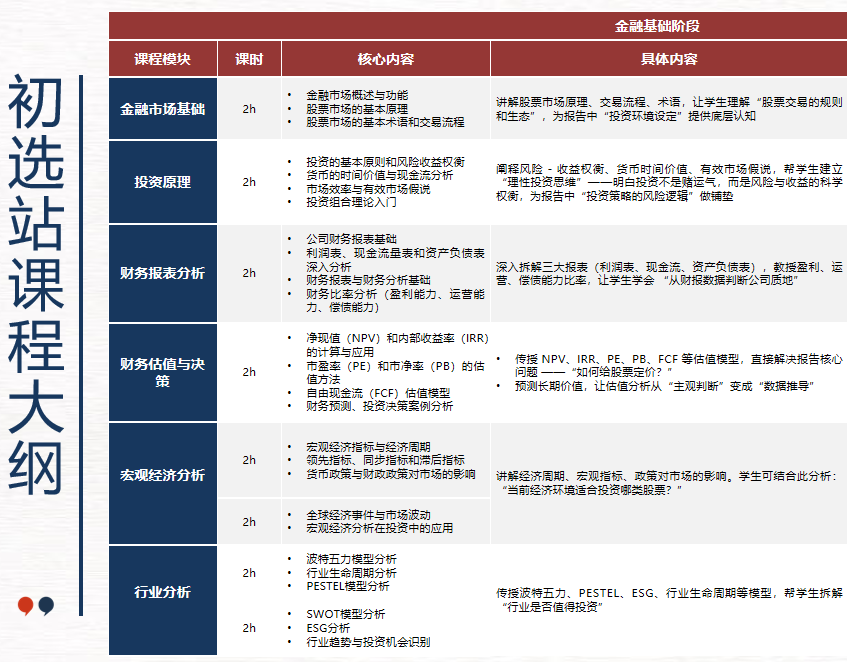847x662 pixels.
Task: Click the 自由现金流（FCF）估值模型 bullet
Action: [377, 392]
